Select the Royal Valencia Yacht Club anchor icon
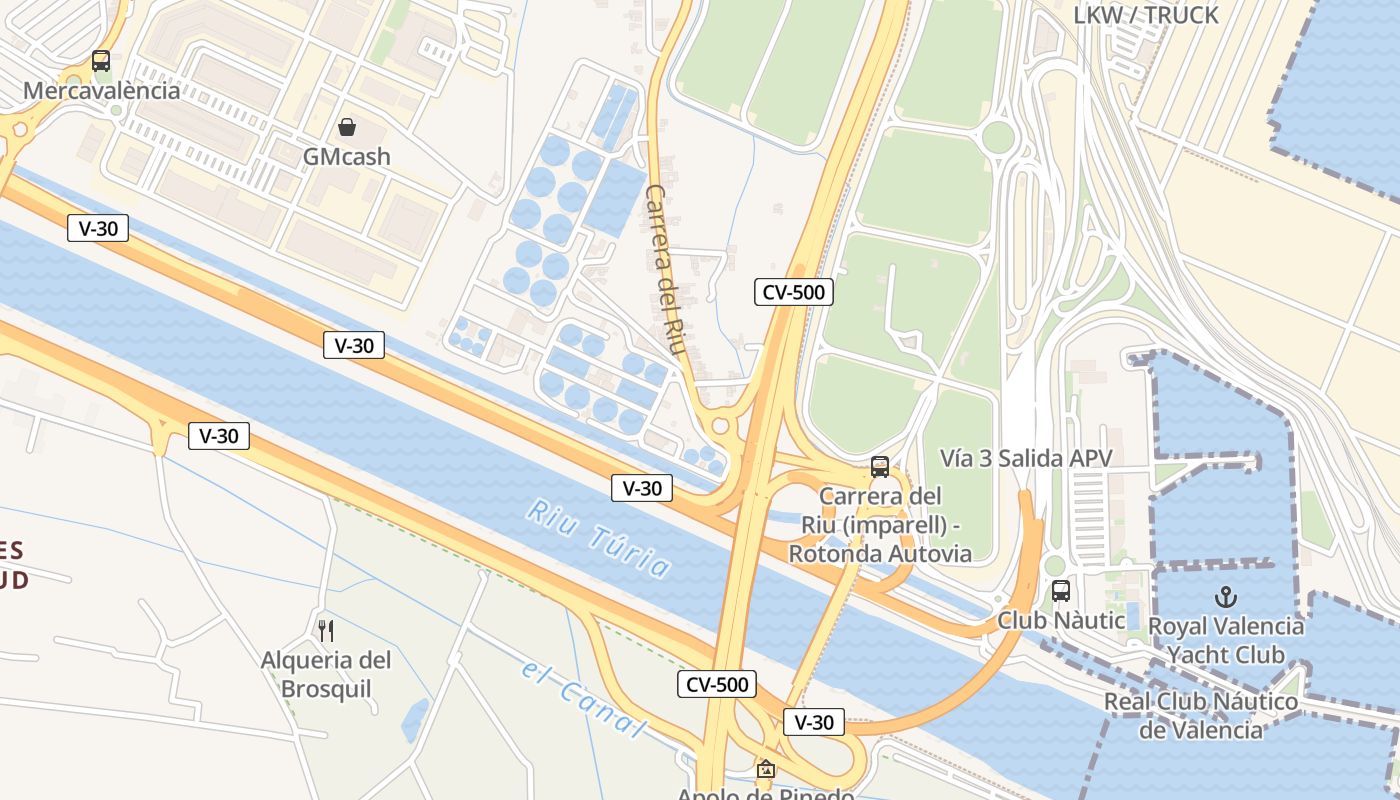Viewport: 1400px width, 800px height. [x=1226, y=597]
